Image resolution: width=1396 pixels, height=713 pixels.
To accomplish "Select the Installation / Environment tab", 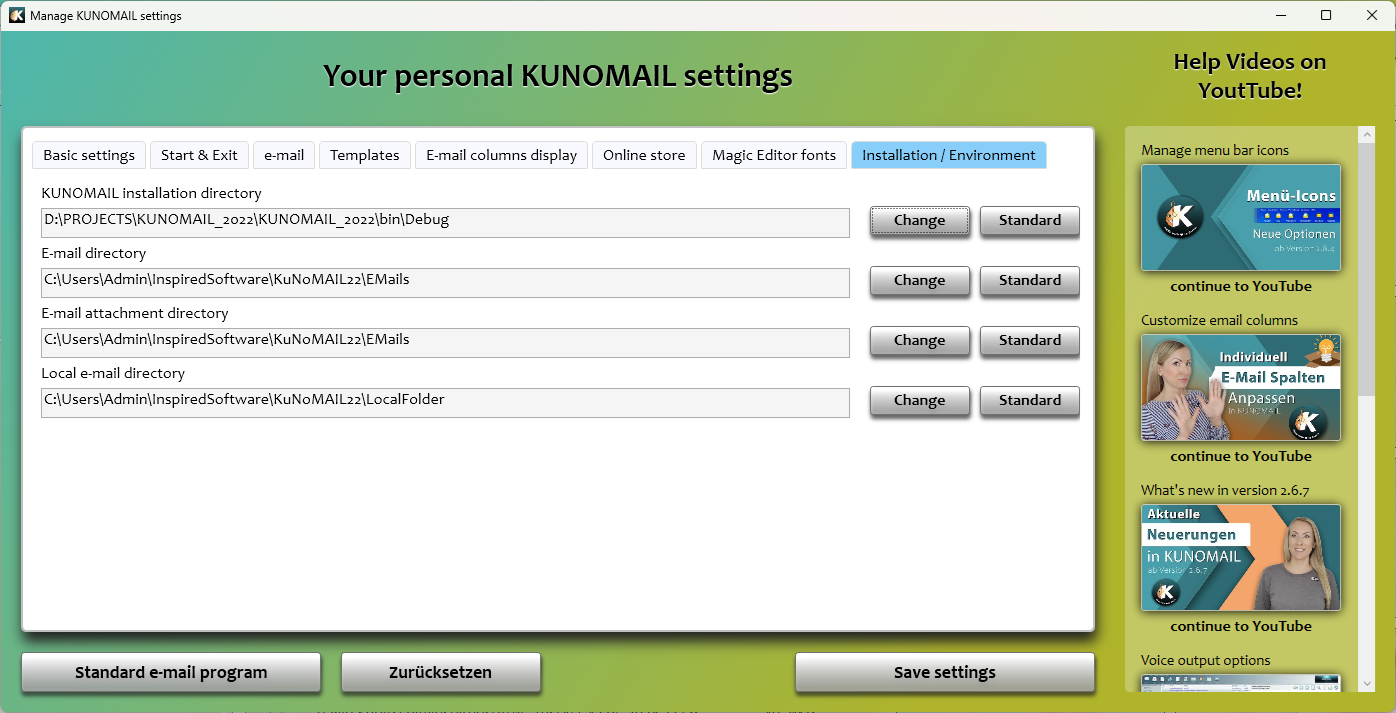I will point(949,155).
